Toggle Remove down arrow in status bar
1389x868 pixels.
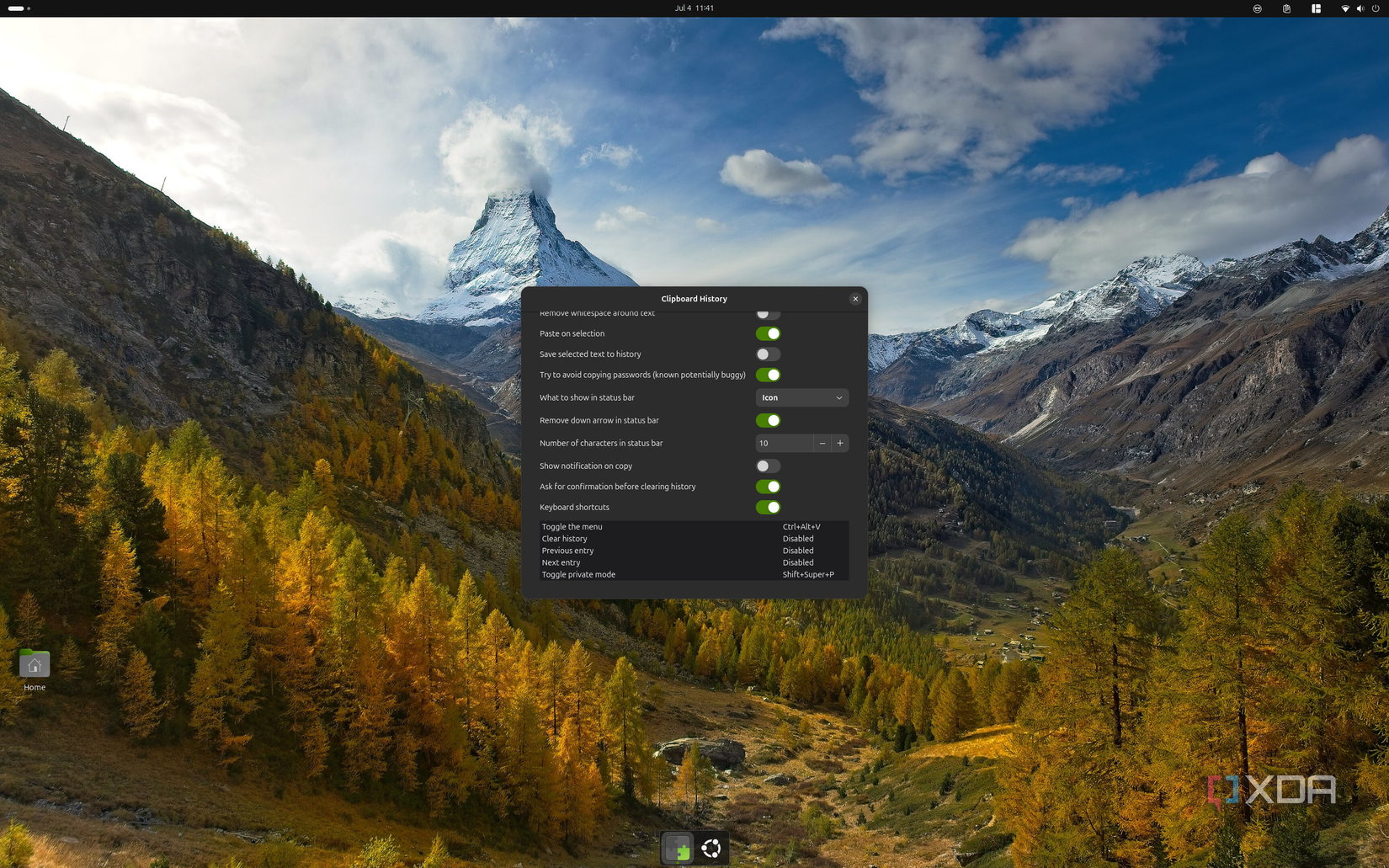click(768, 420)
